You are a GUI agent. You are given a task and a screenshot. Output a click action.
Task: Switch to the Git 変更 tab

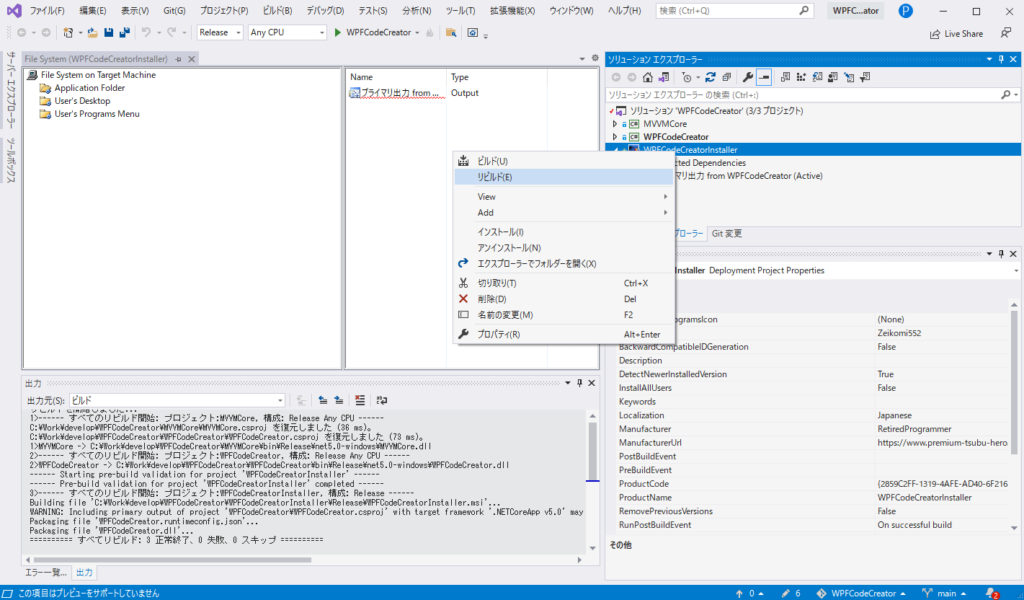pyautogui.click(x=726, y=233)
